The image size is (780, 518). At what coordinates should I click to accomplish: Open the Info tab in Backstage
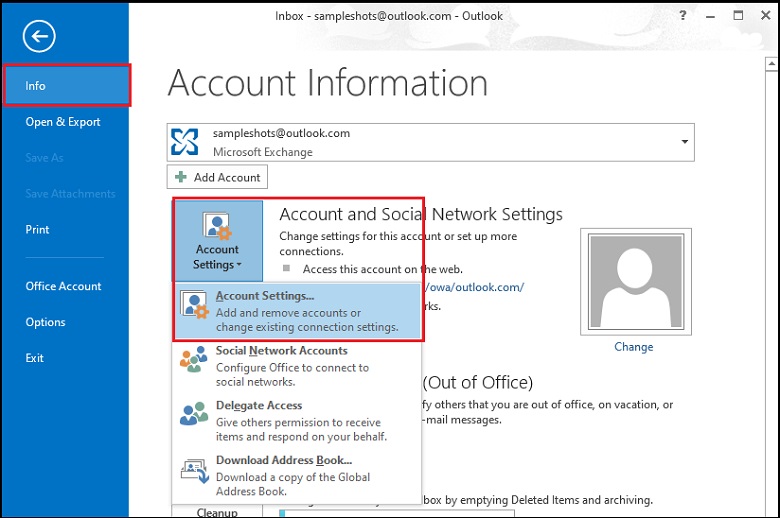click(x=67, y=86)
